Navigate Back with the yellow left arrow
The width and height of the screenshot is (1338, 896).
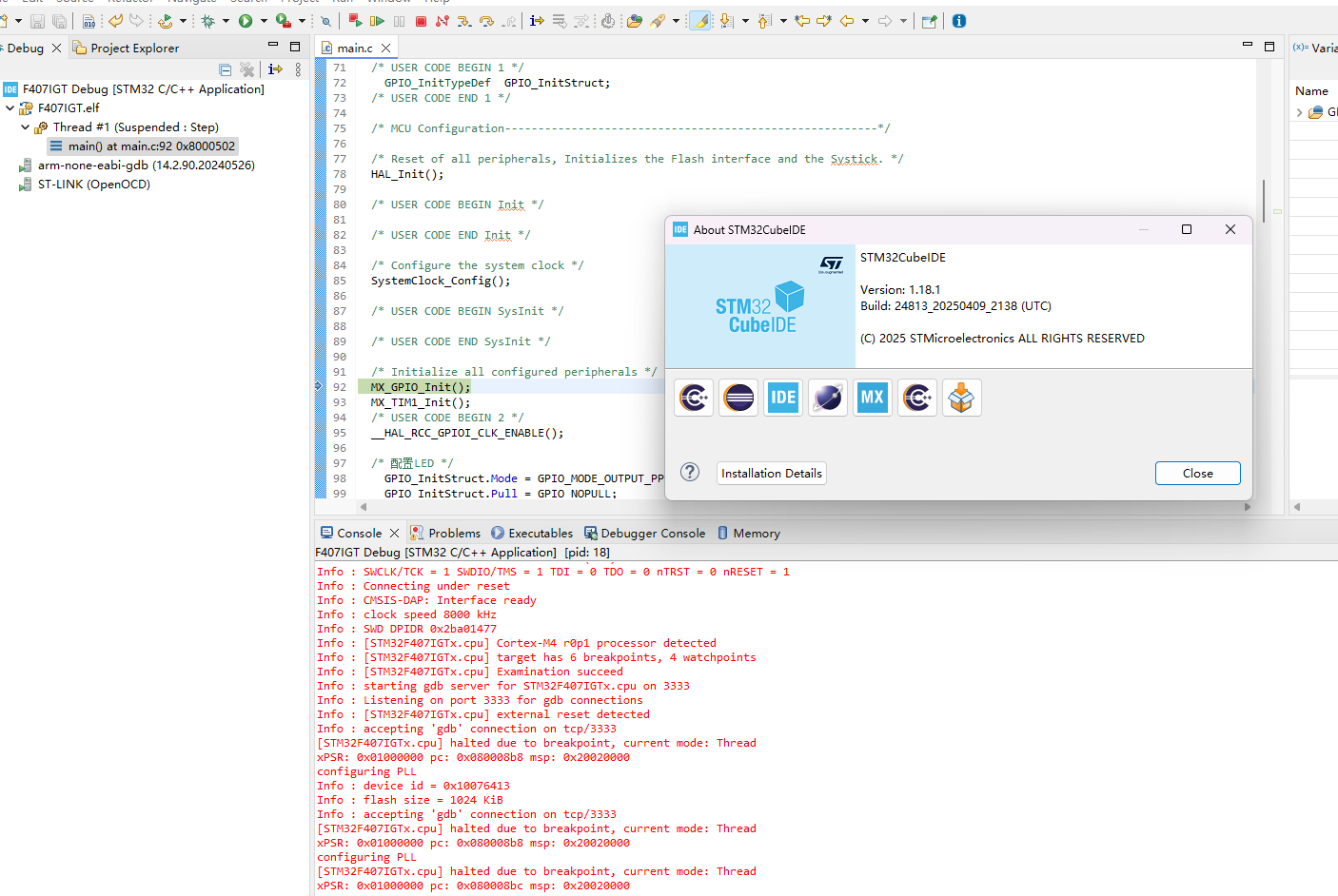point(846,21)
